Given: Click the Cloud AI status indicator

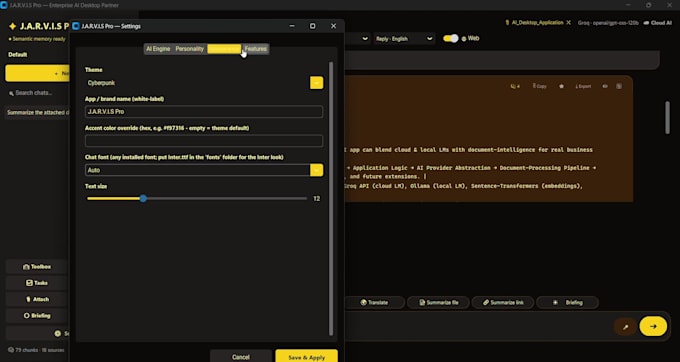Looking at the screenshot, I should pyautogui.click(x=657, y=23).
